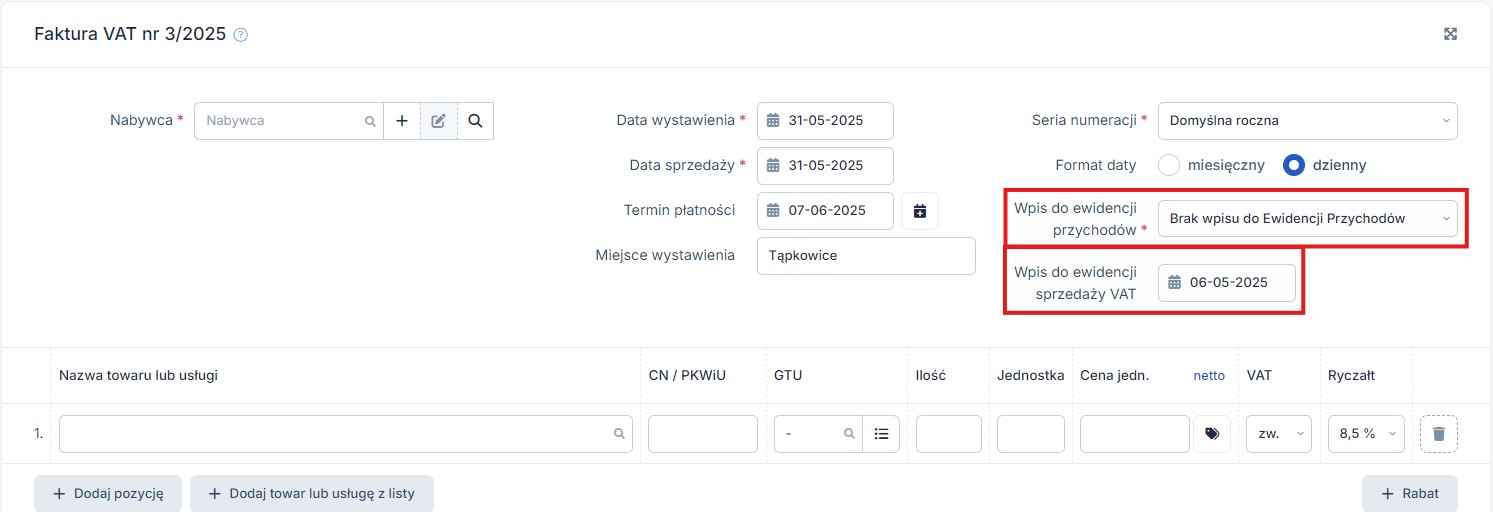Edit buyer details with pencil icon
This screenshot has height=512, width=1493.
click(438, 121)
